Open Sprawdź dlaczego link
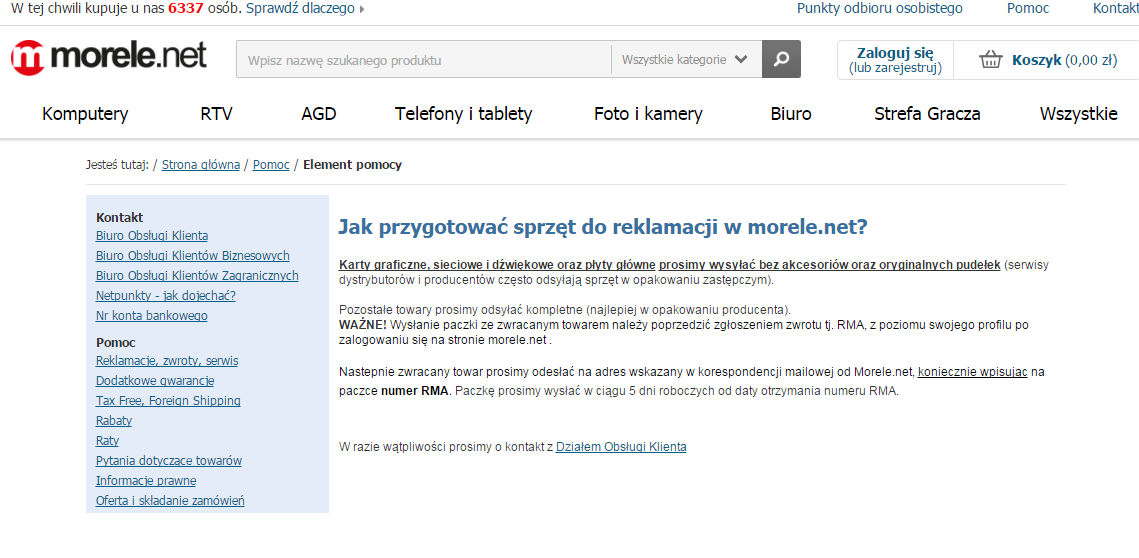Viewport: 1139px width, 558px height. click(x=301, y=9)
